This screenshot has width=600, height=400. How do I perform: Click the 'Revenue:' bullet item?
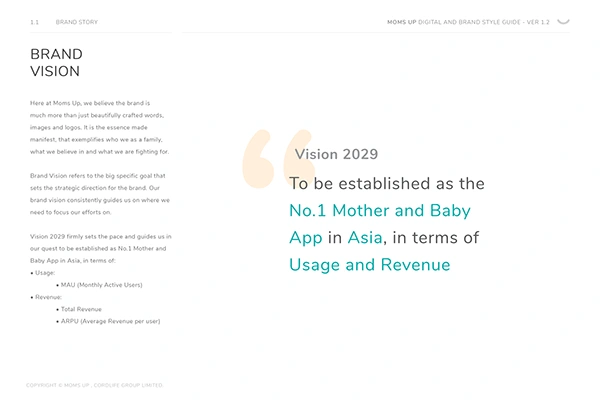[46, 297]
